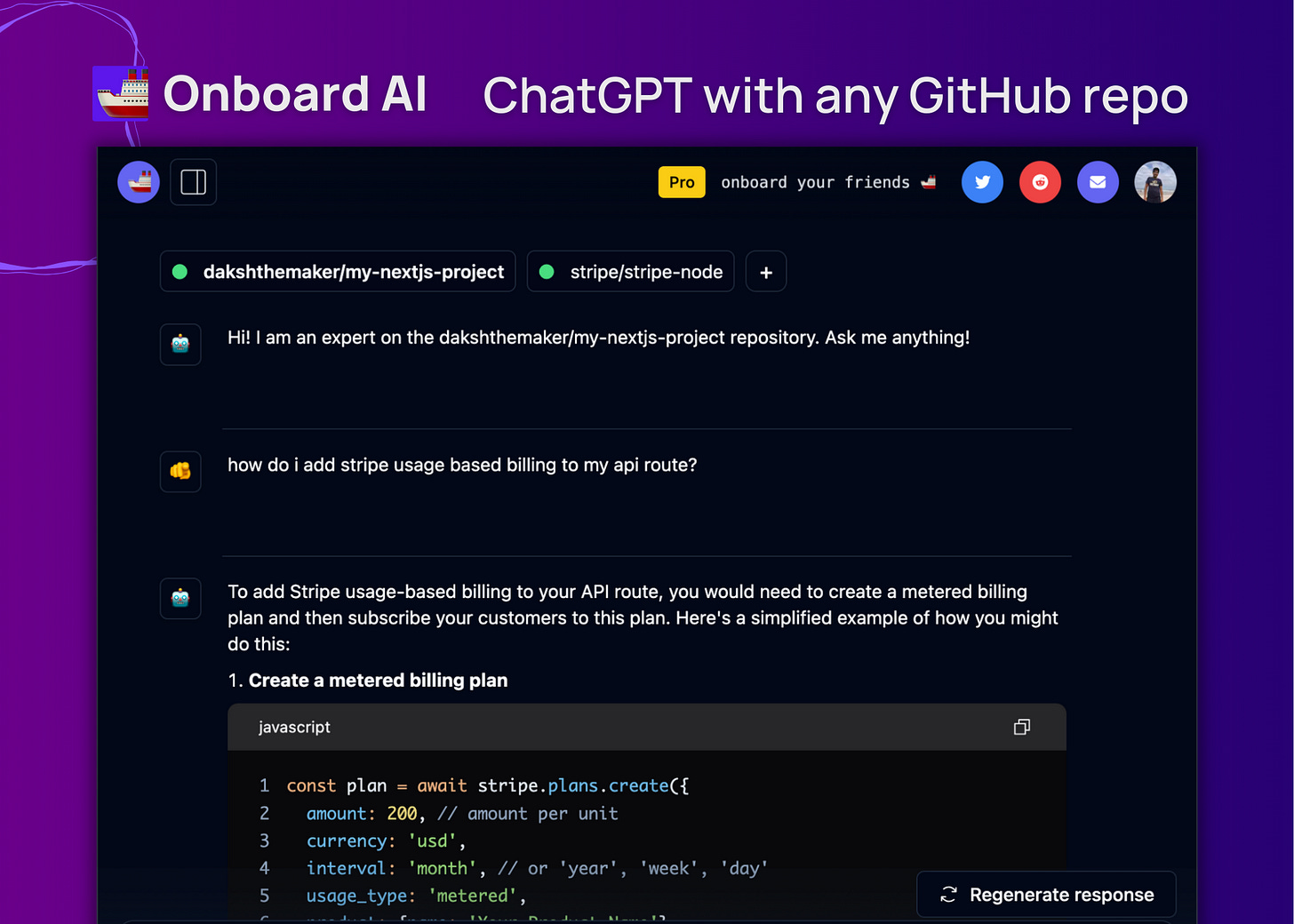
Task: Share via the Reddit icon
Action: click(x=1040, y=182)
